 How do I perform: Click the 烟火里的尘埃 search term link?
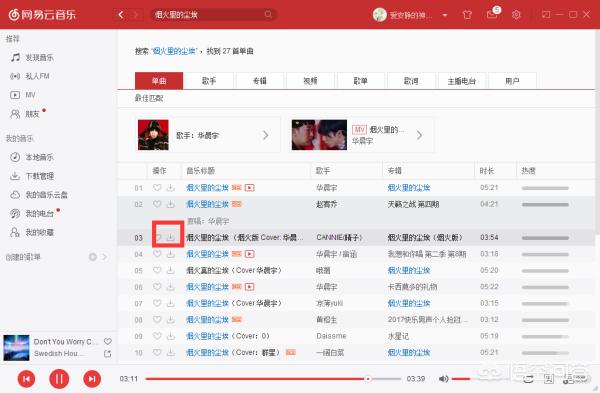[174, 51]
